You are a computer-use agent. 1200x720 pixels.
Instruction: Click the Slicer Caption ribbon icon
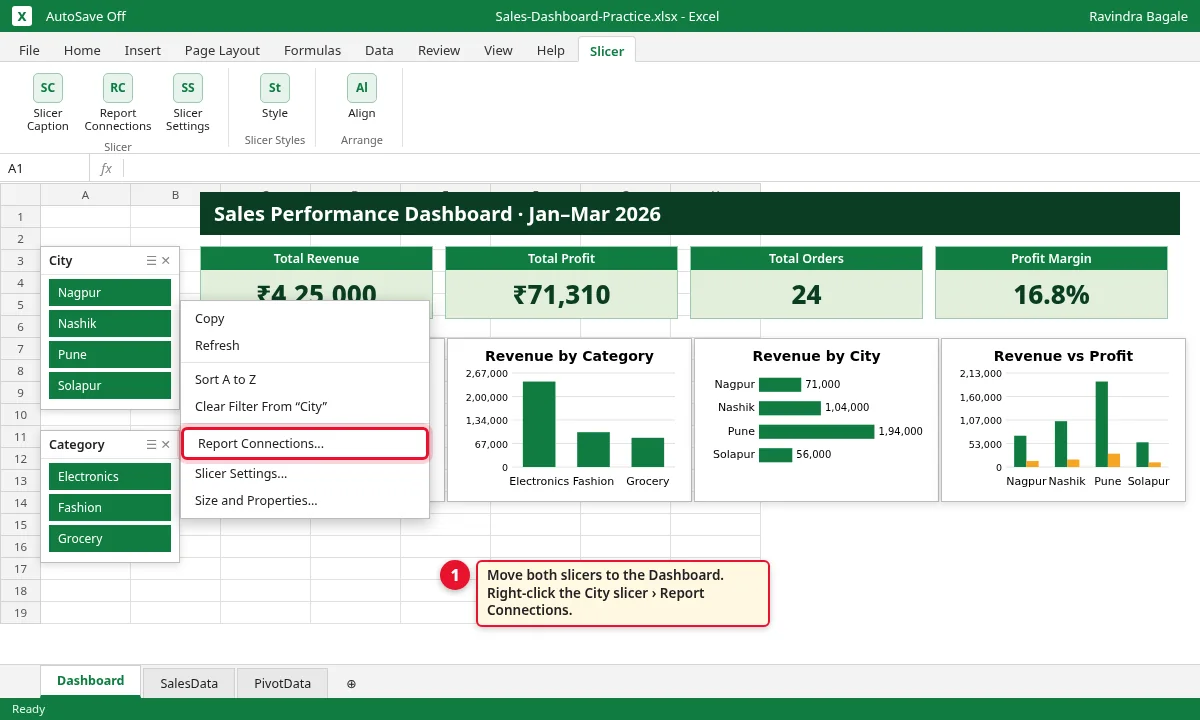click(48, 88)
